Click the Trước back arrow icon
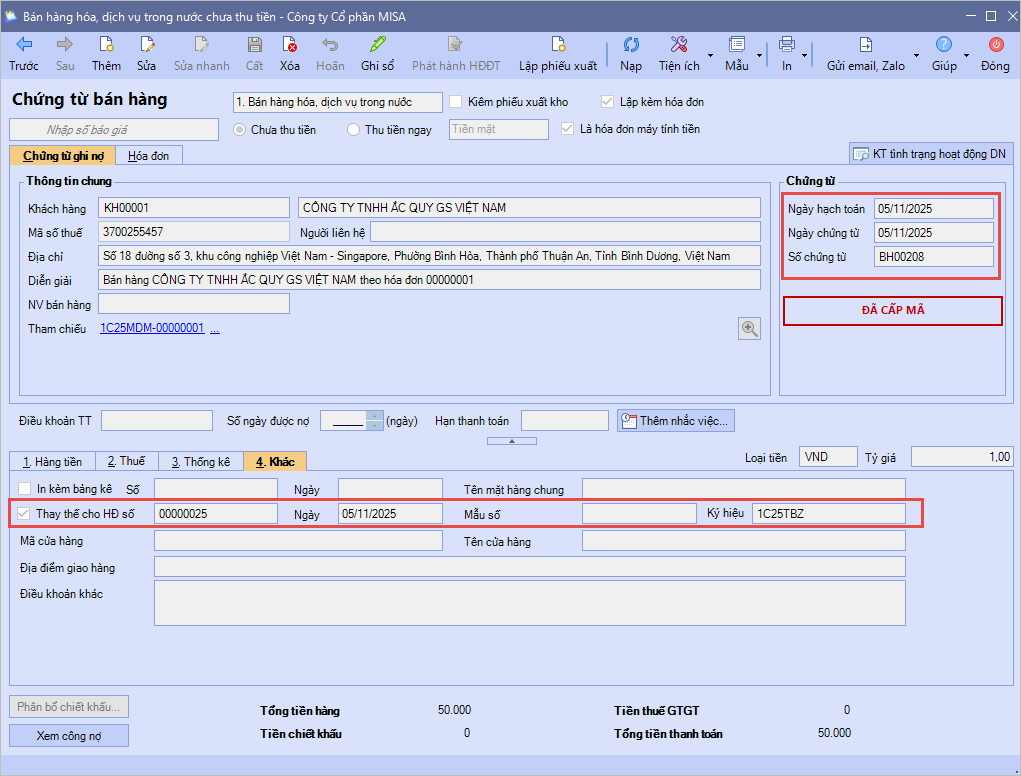The image size is (1021, 776). point(24,44)
